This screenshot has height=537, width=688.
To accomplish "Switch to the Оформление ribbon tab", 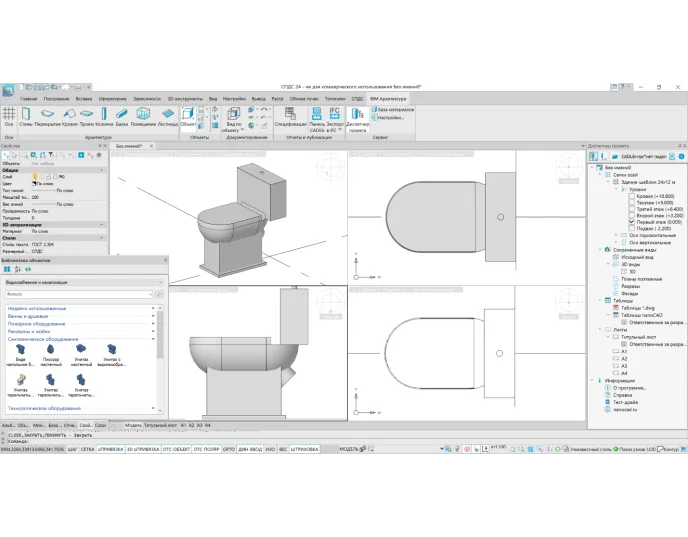I will (113, 99).
